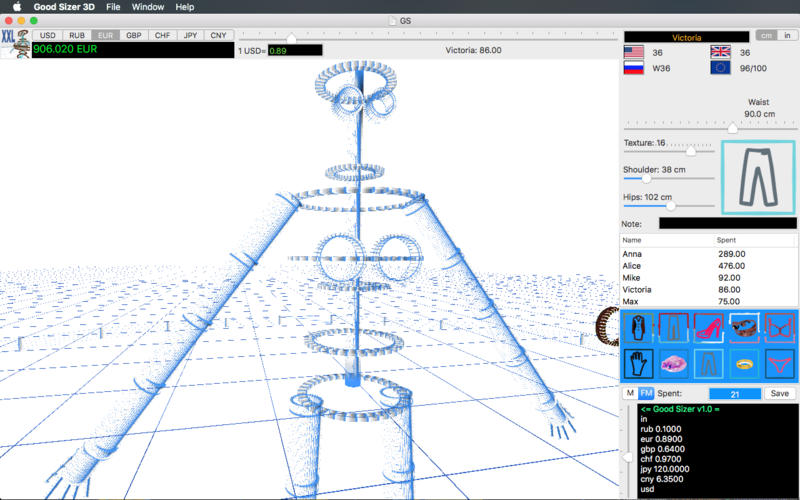This screenshot has height=500, width=800.
Task: Select the Anna row in the list
Action: click(708, 254)
